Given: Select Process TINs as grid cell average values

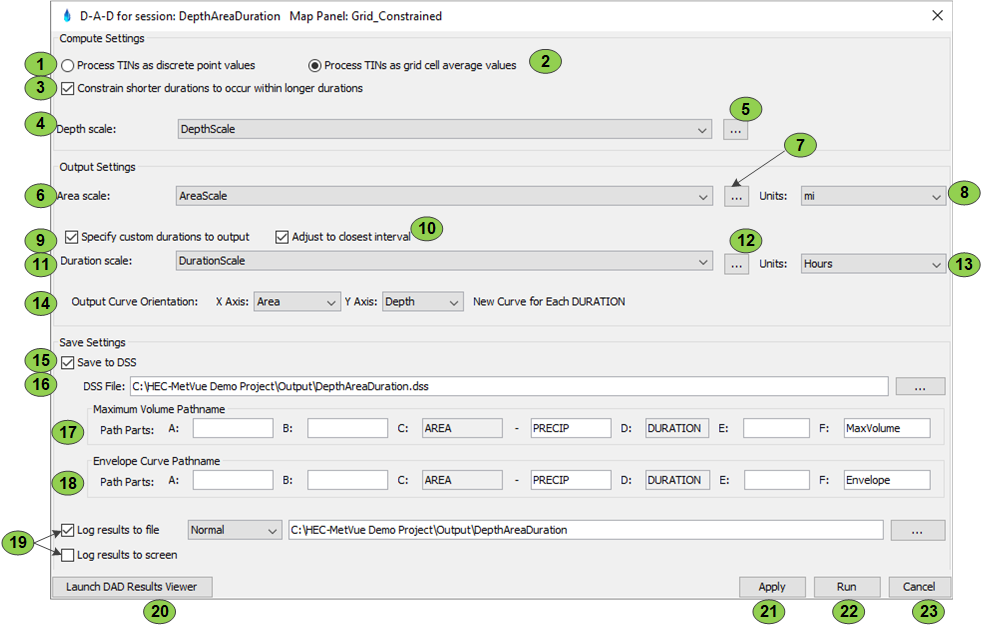Looking at the screenshot, I should coord(315,66).
